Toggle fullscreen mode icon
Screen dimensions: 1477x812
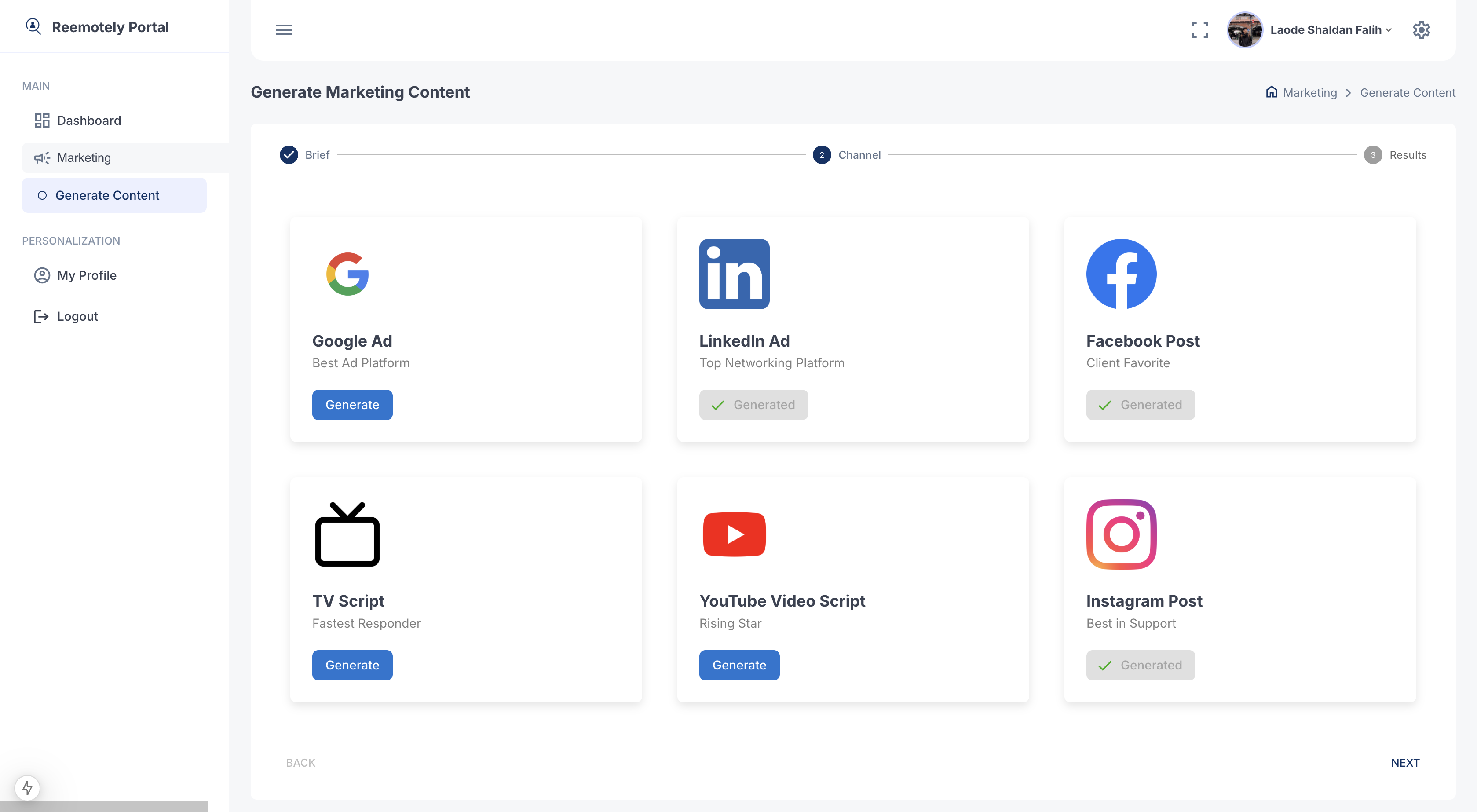tap(1199, 30)
